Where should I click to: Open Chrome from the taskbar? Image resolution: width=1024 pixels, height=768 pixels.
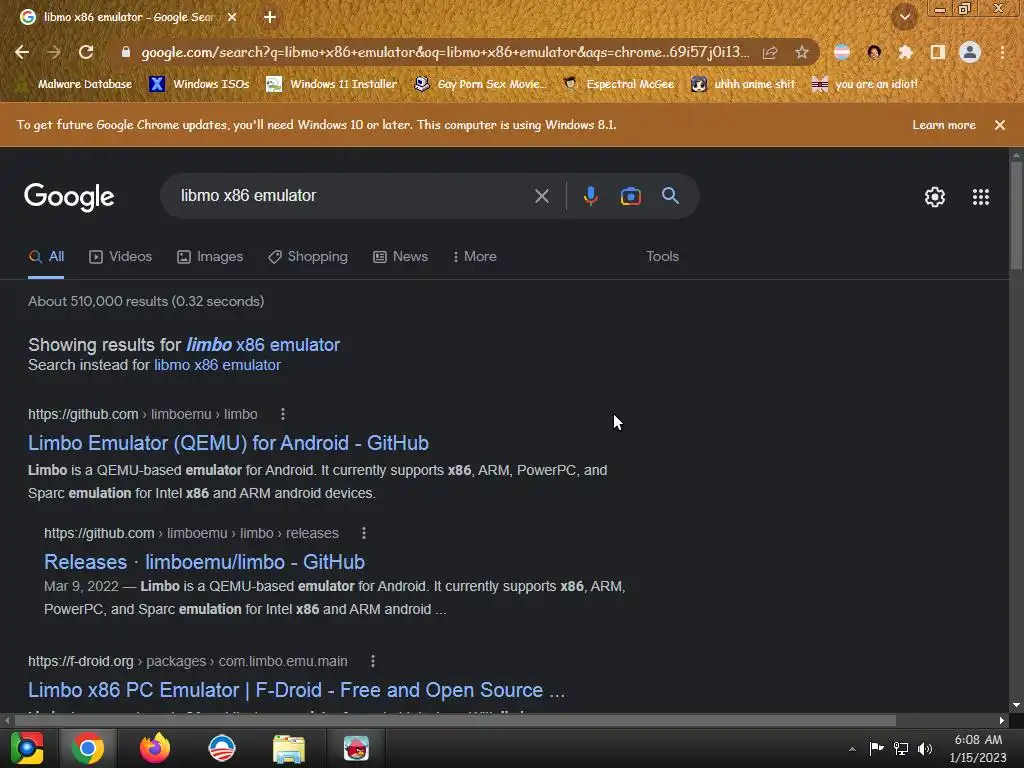(x=88, y=748)
